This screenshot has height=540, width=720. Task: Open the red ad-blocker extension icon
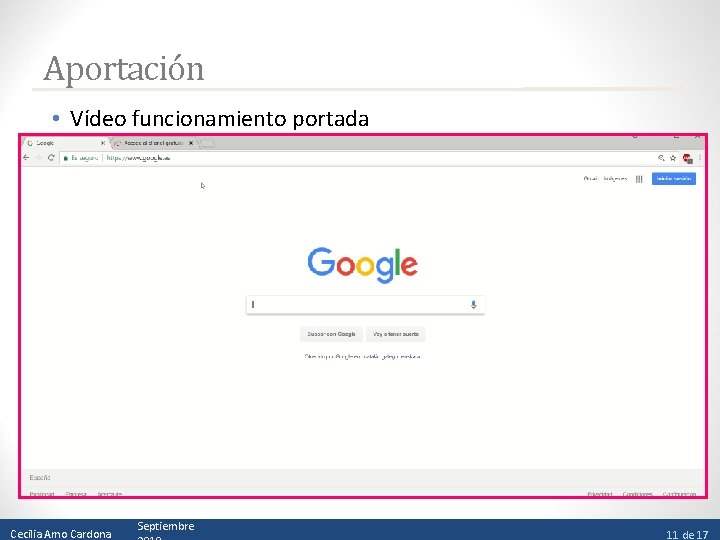(687, 158)
